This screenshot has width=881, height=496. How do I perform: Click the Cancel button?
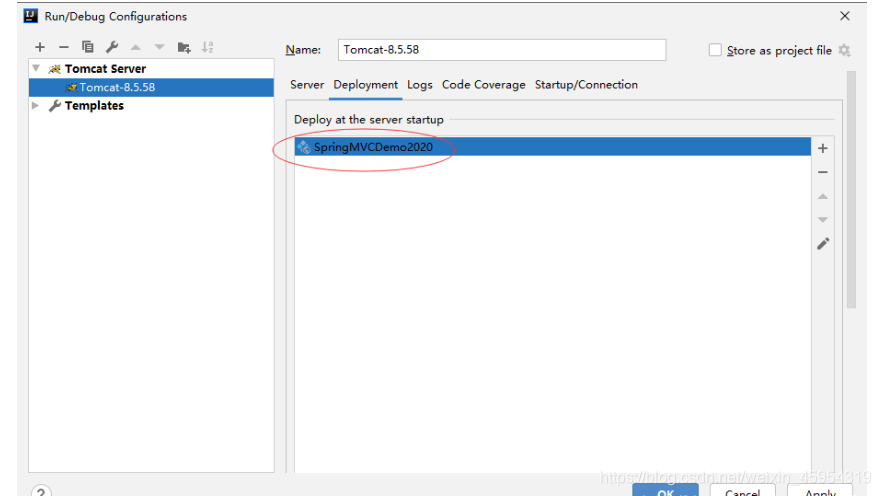coord(743,490)
